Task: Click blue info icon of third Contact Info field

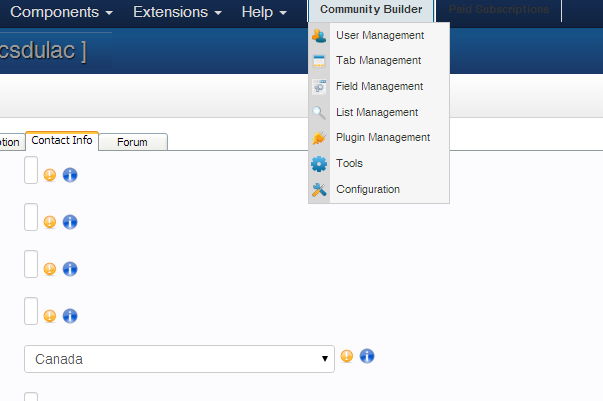Action: (70, 269)
